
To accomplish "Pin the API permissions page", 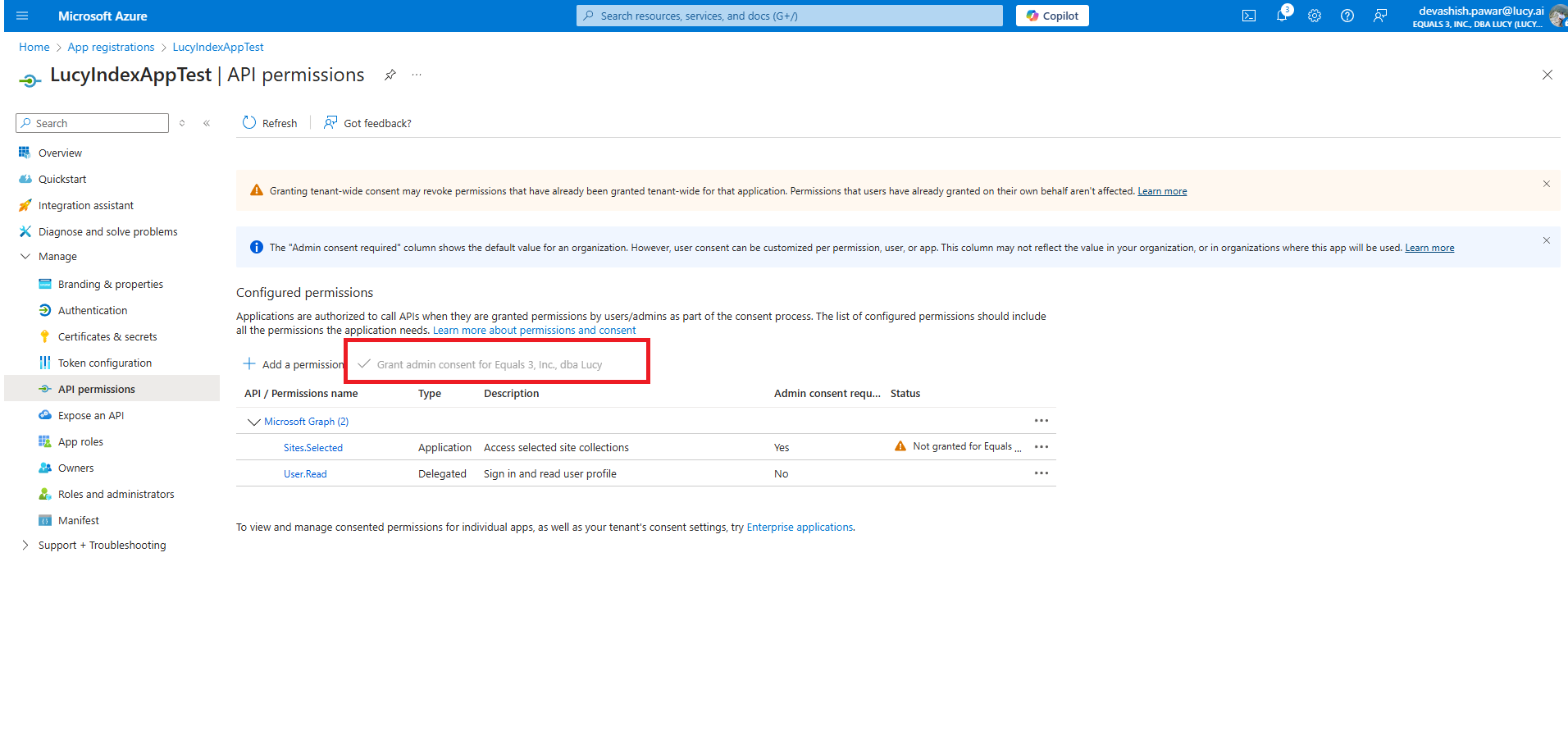I will click(x=390, y=75).
